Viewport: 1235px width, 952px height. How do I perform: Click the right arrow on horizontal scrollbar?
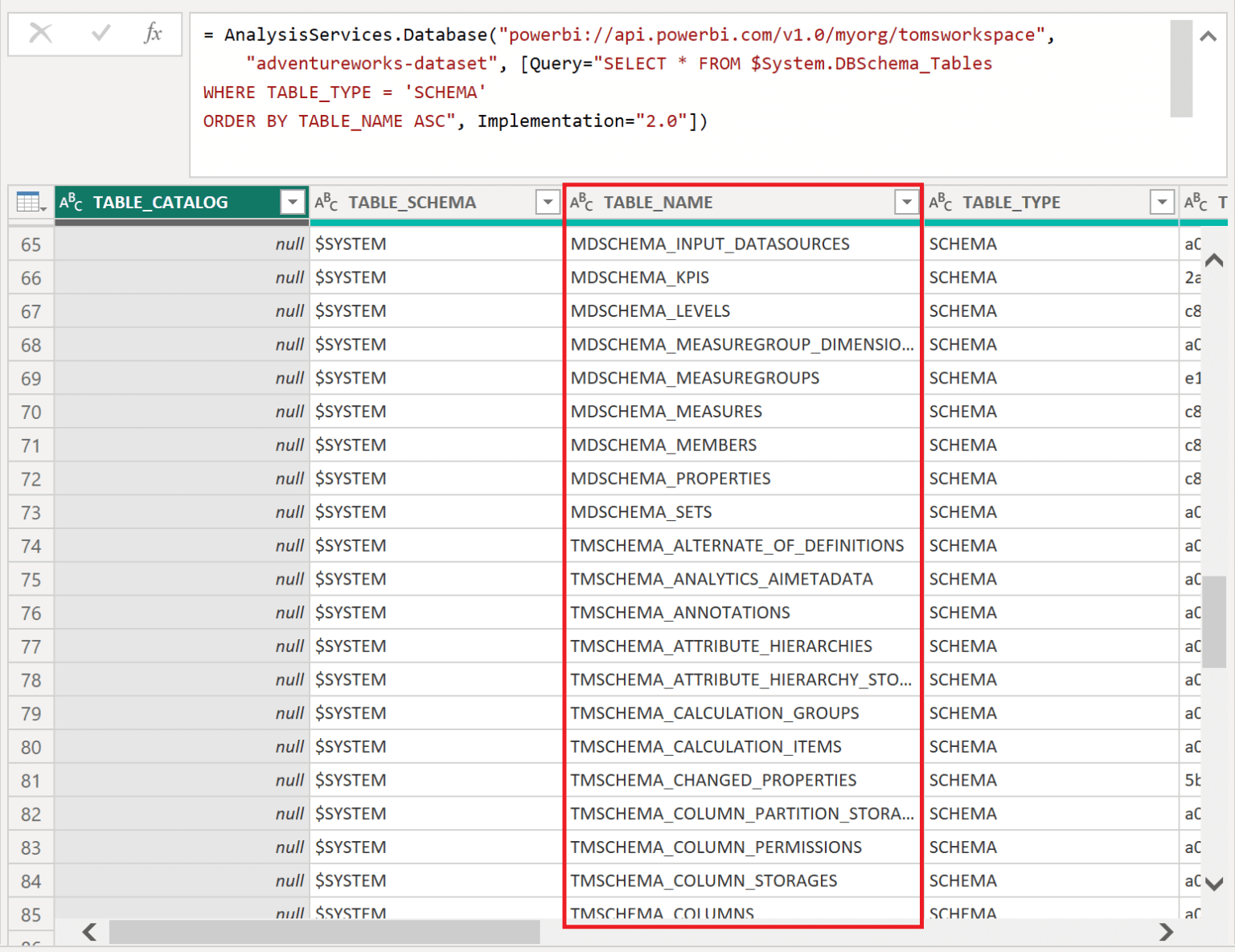click(x=1165, y=933)
